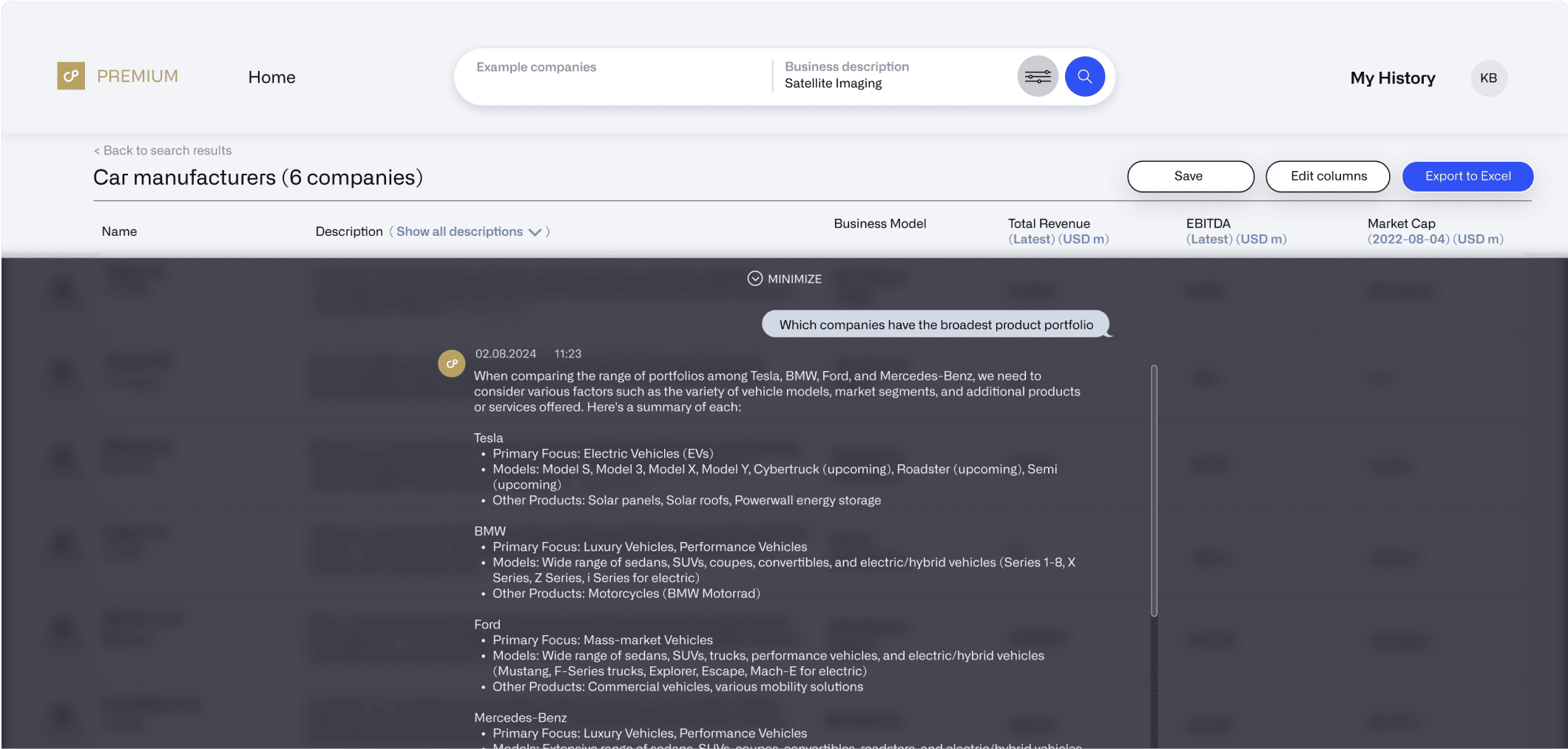This screenshot has width=1568, height=749.
Task: Click the Minimize chevron circle icon
Action: pos(754,279)
